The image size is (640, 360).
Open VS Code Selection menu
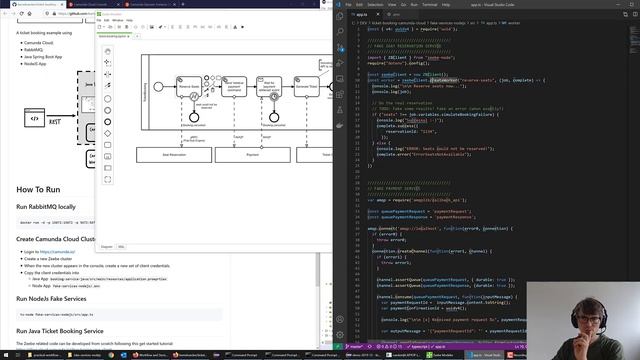coord(375,4)
